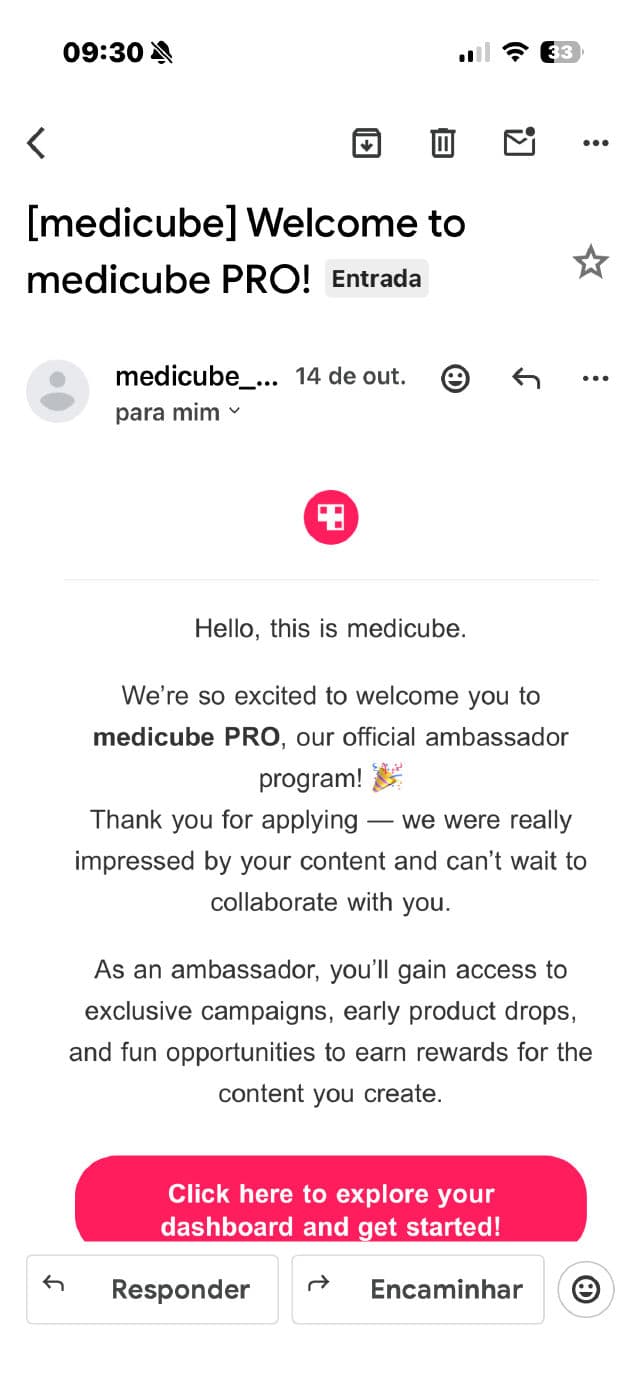Archive this email with the archive icon

[367, 143]
